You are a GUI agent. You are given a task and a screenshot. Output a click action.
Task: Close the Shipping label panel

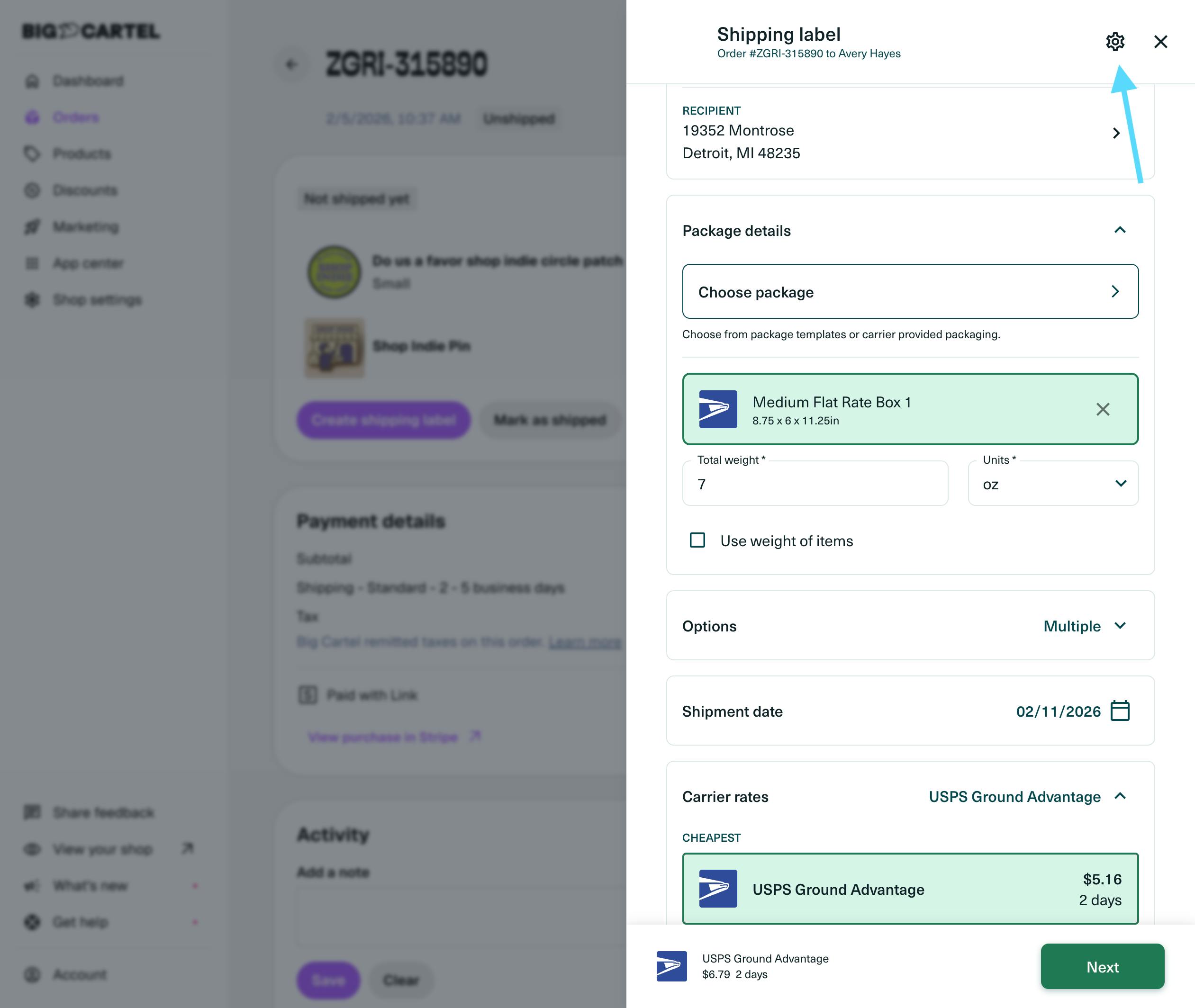[x=1160, y=42]
